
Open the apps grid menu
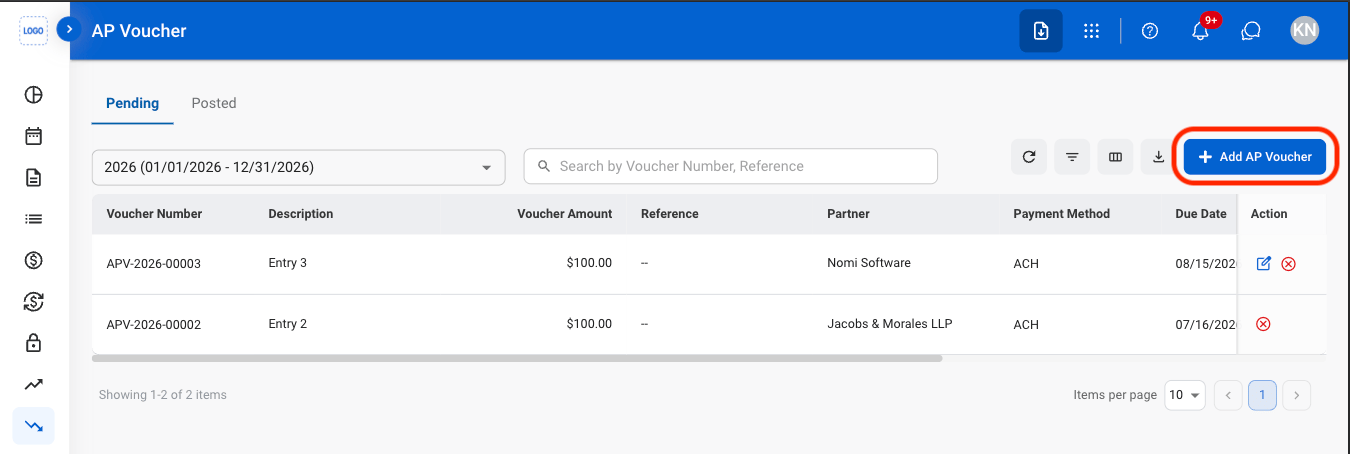pyautogui.click(x=1092, y=31)
